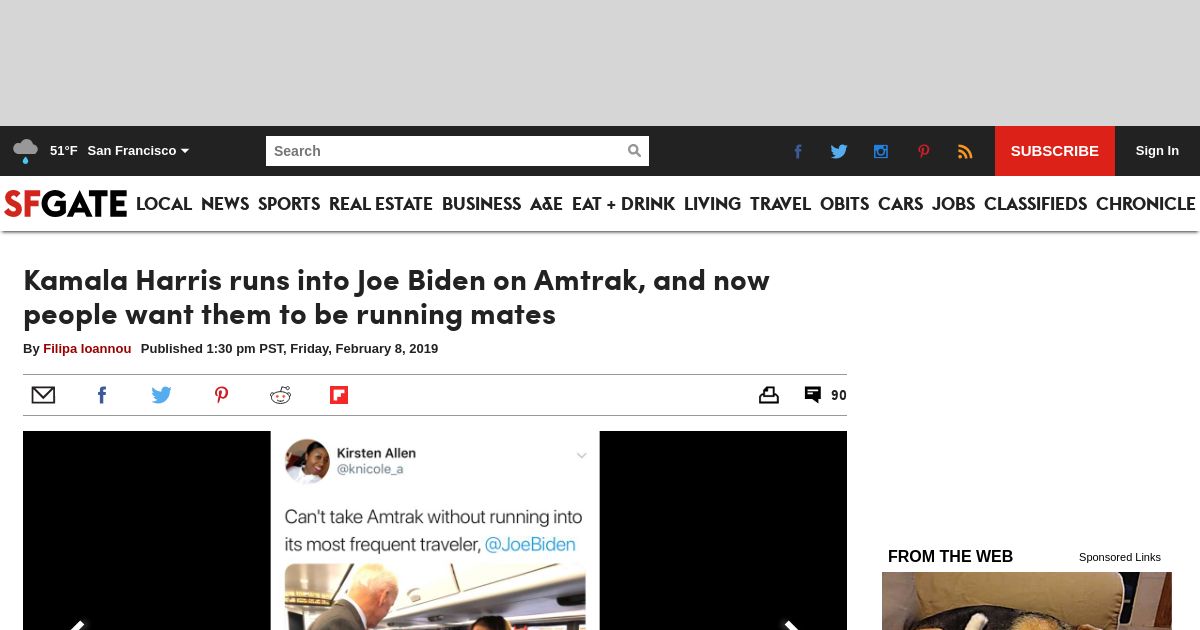
Task: Open the @JoeBiden mention in tweet
Action: click(530, 545)
